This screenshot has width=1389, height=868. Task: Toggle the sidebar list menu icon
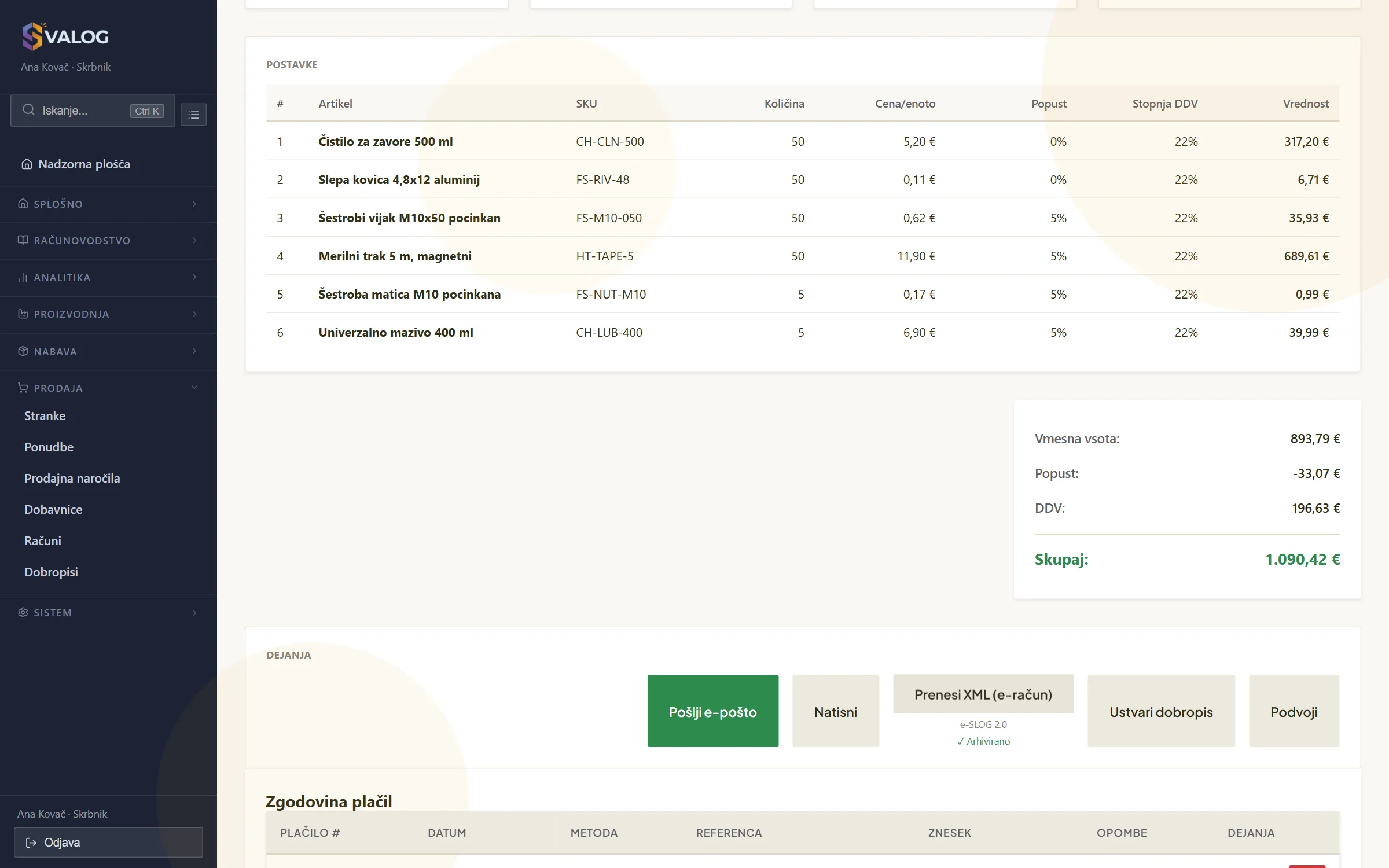193,115
